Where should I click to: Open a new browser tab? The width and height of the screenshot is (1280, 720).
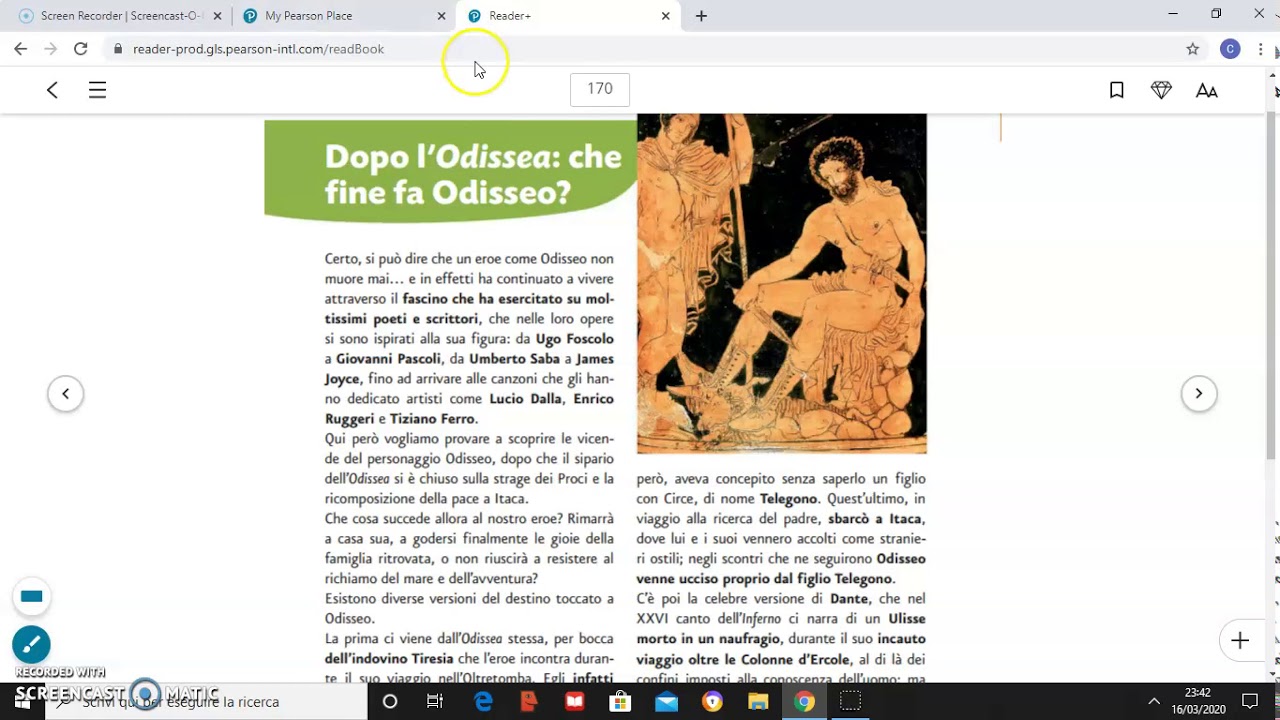701,16
